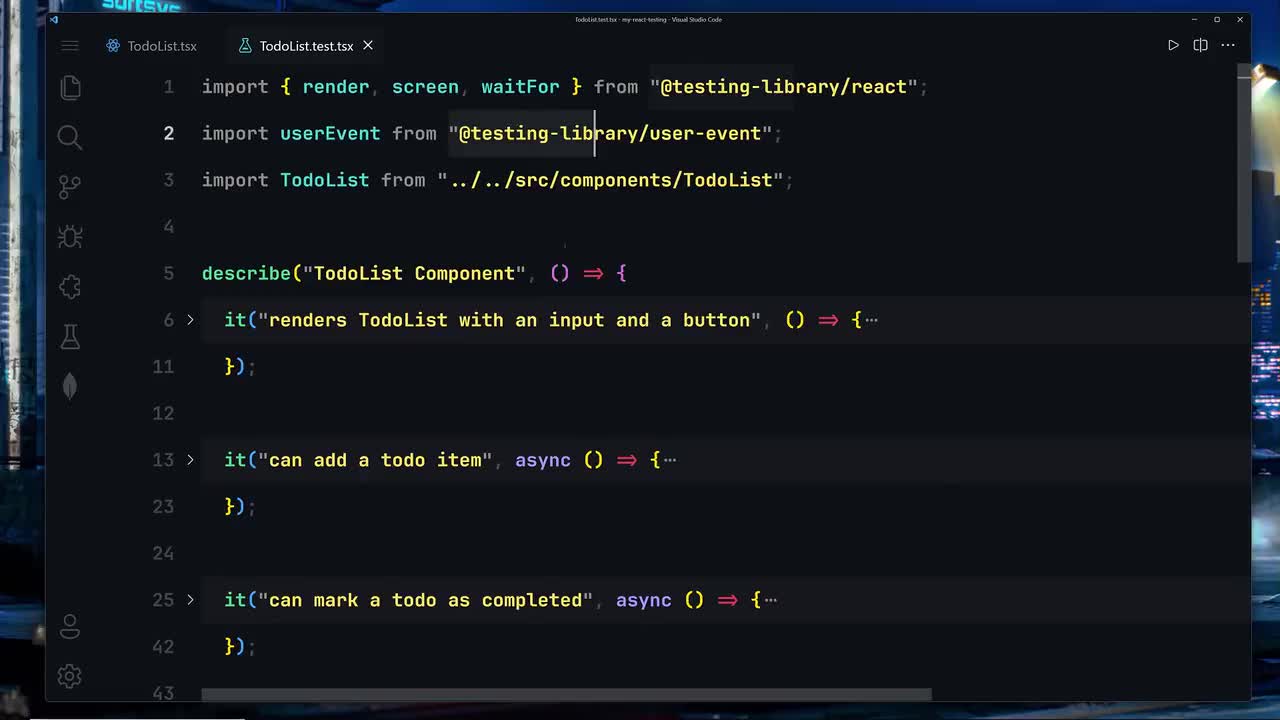Open the editor More Actions menu
The image size is (1280, 720).
1228,45
